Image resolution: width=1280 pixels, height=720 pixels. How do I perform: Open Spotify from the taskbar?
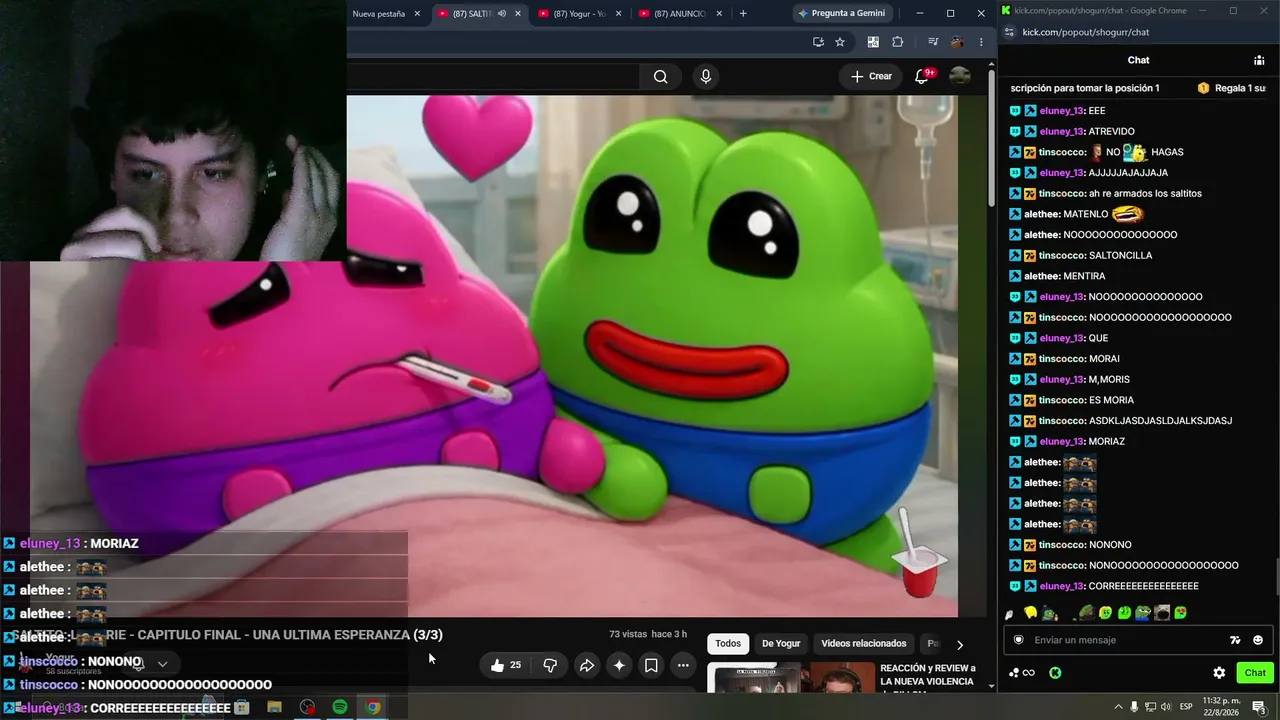point(340,707)
